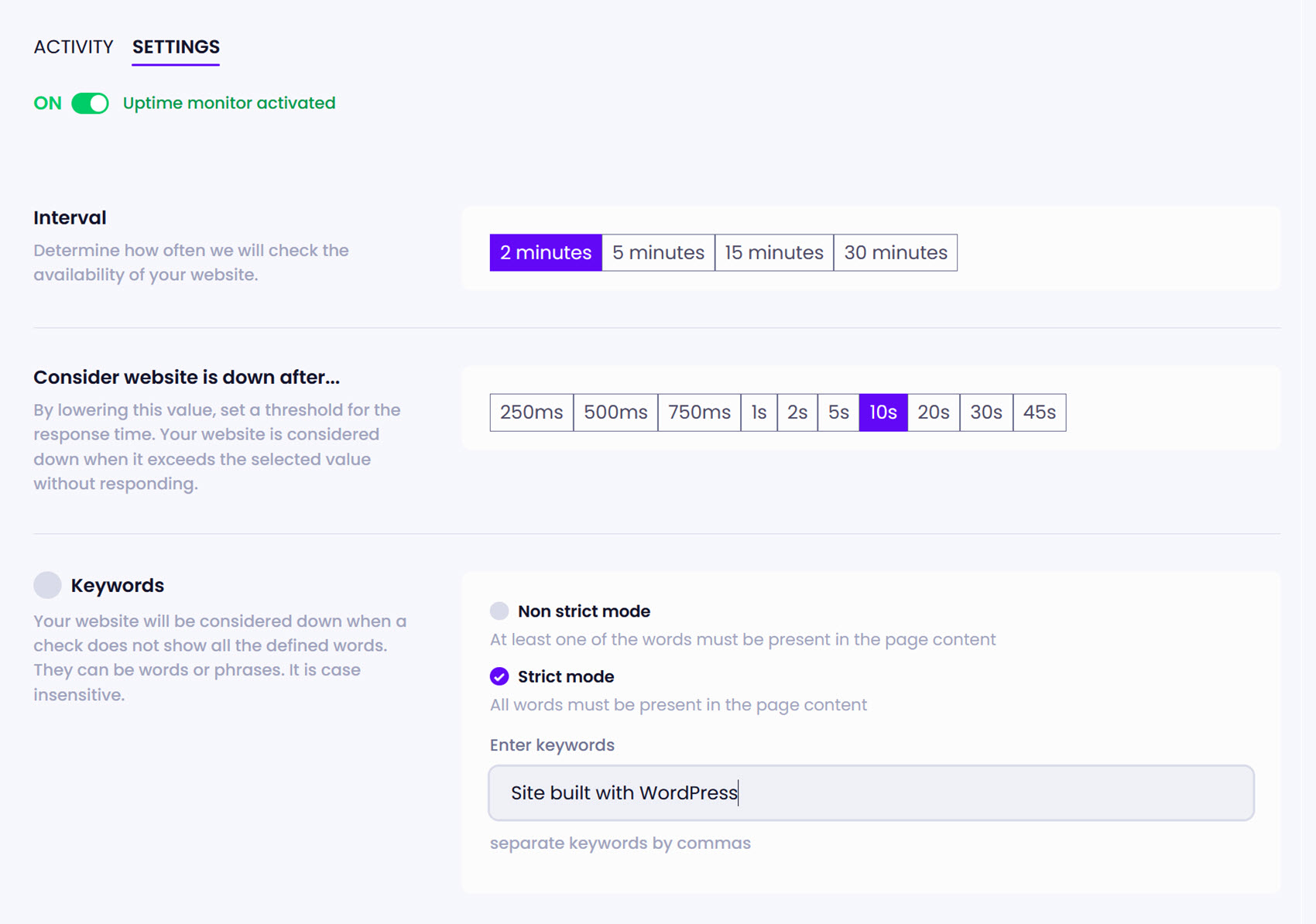The height and width of the screenshot is (924, 1316).
Task: Enable the Keywords feature toggle
Action: 47,585
